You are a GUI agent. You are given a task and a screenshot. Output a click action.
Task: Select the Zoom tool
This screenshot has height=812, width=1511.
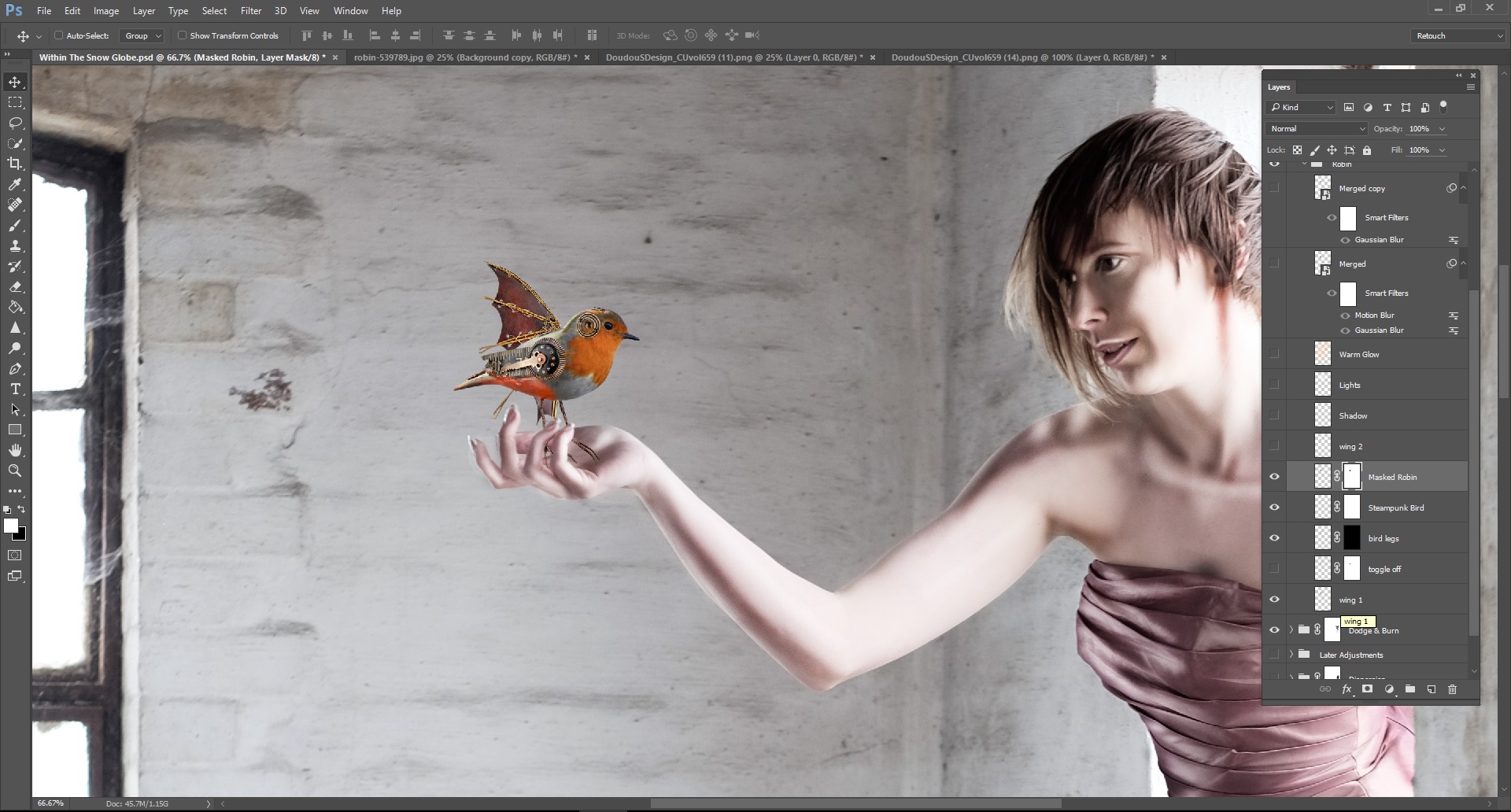pyautogui.click(x=15, y=471)
